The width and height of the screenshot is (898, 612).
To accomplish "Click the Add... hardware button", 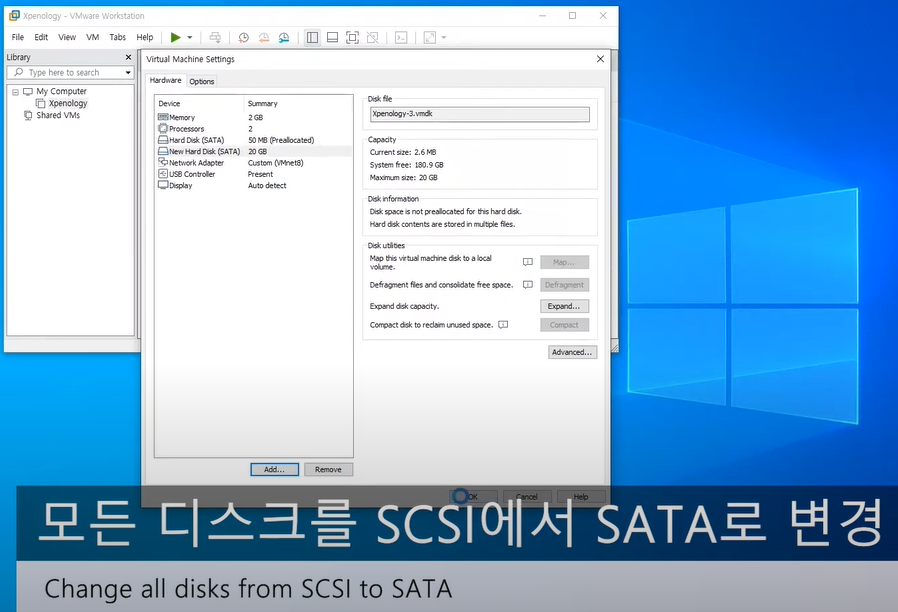I will click(274, 469).
